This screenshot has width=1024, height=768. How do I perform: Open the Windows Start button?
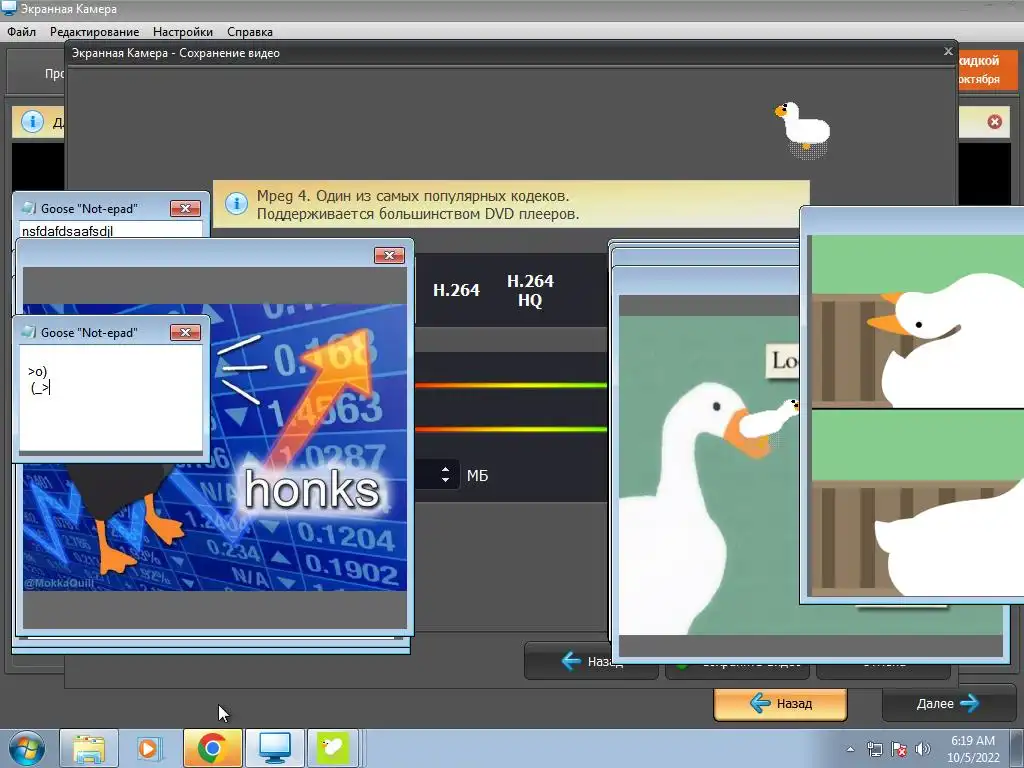click(26, 748)
